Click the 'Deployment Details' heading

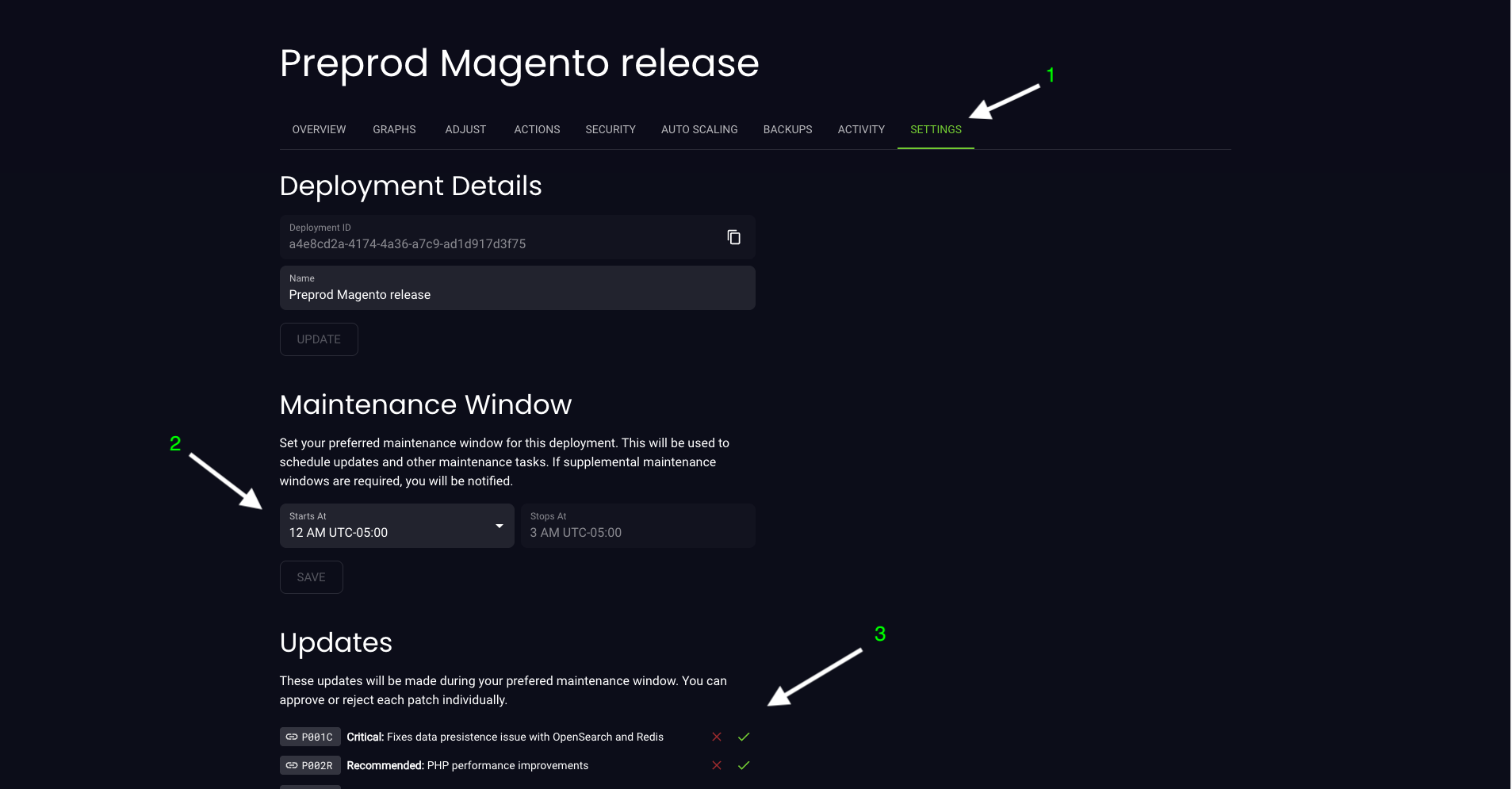click(411, 186)
